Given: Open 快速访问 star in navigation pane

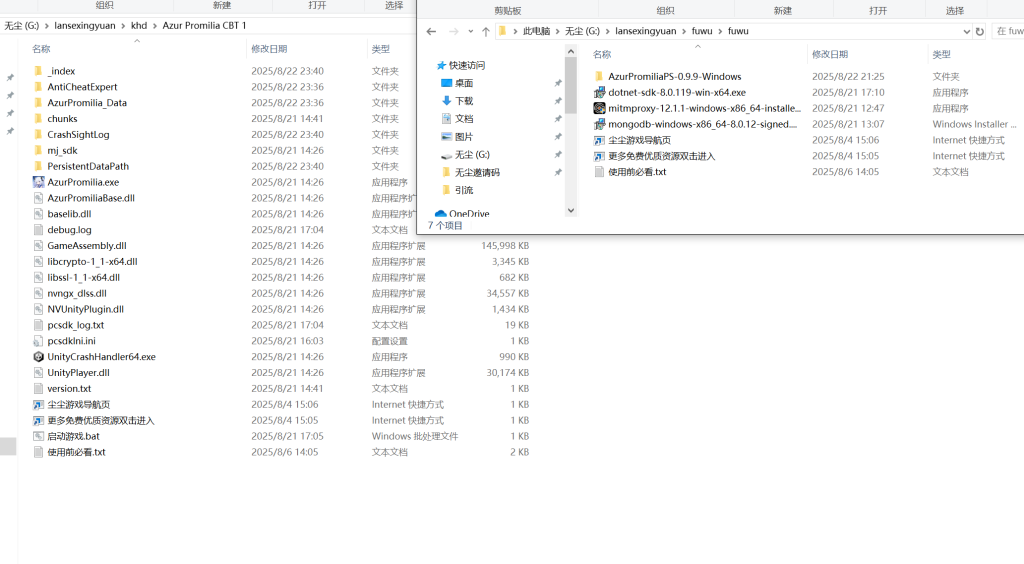Looking at the screenshot, I should click(441, 65).
